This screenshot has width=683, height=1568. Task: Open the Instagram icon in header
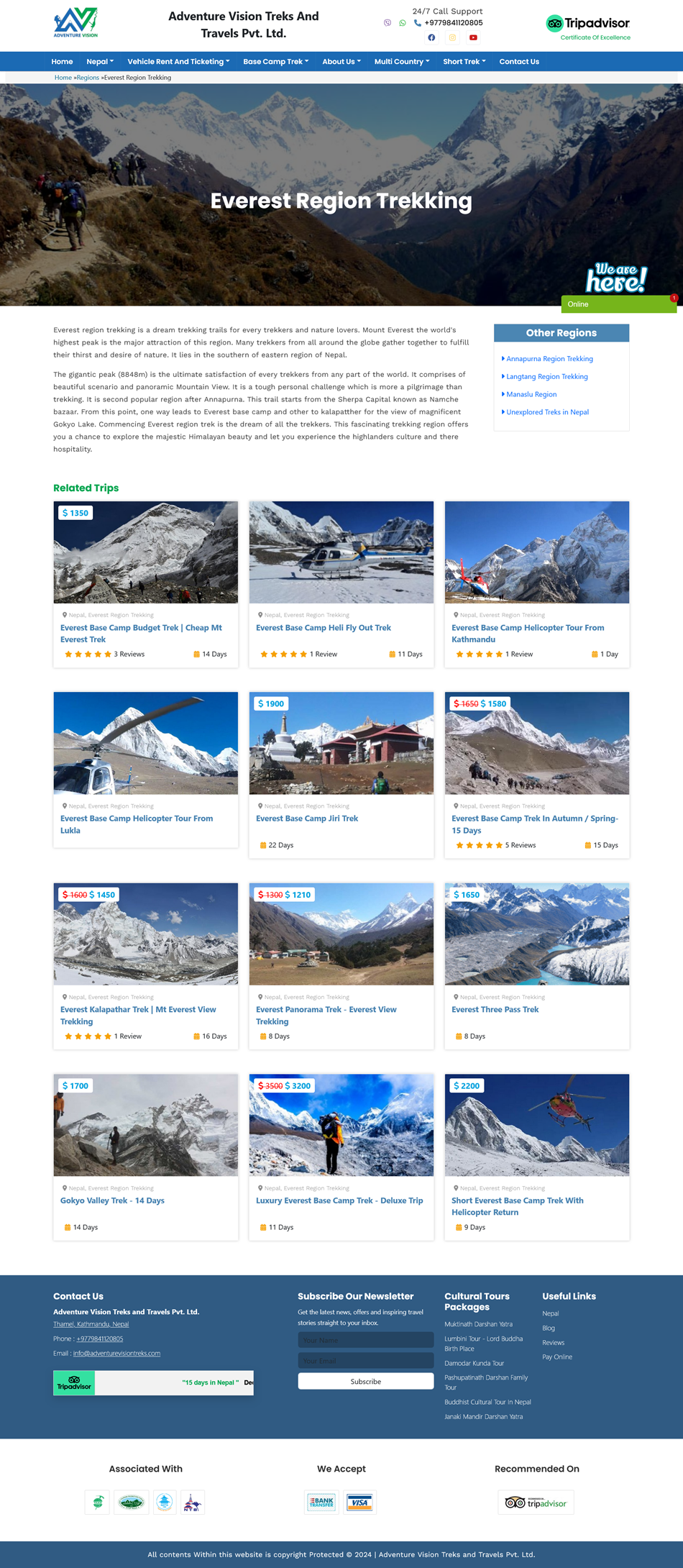pos(452,37)
